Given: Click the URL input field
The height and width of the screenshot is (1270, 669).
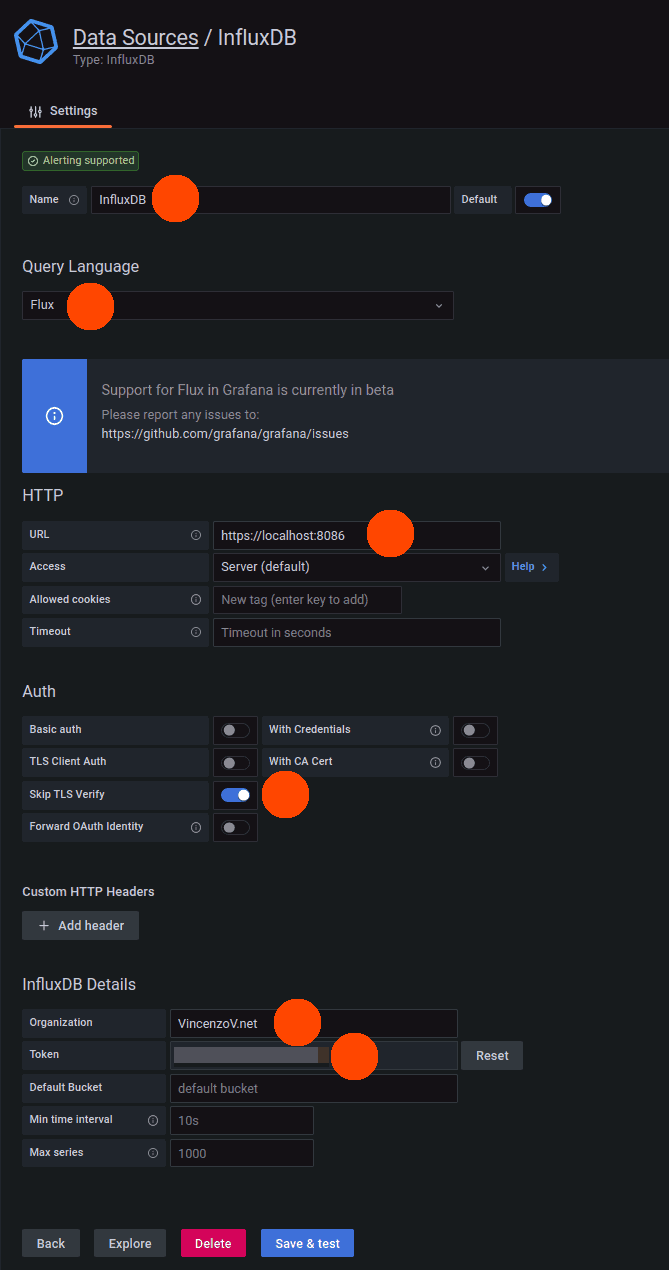Looking at the screenshot, I should pos(357,535).
